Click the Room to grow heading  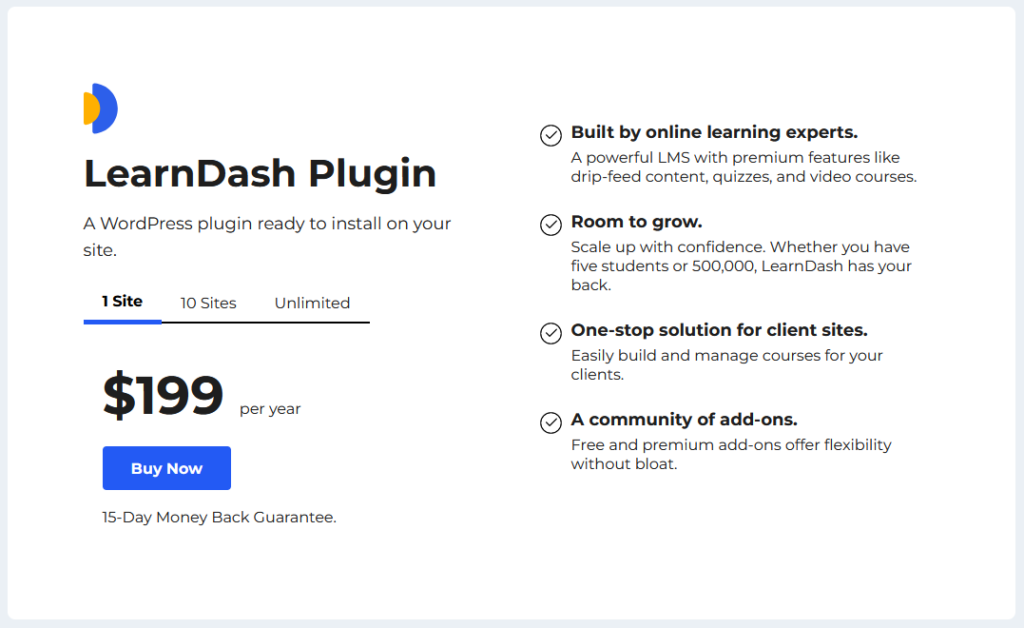[x=637, y=221]
